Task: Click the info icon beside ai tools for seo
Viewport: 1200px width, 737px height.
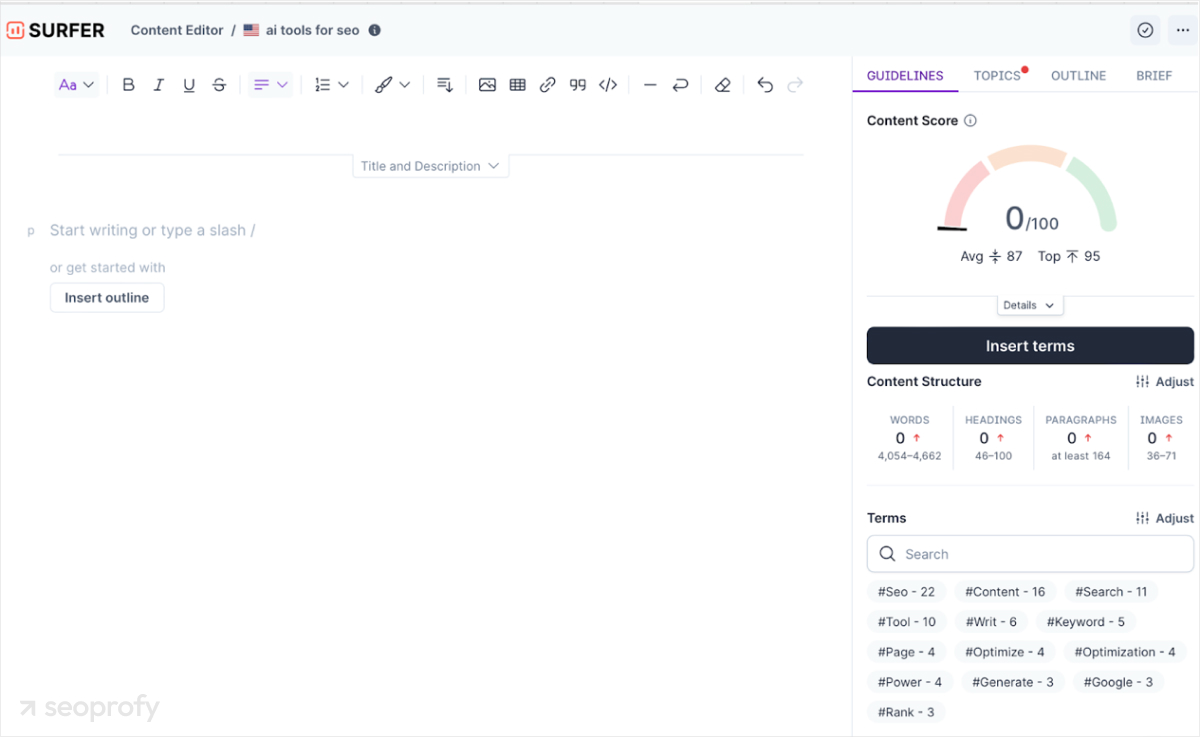Action: [x=375, y=30]
